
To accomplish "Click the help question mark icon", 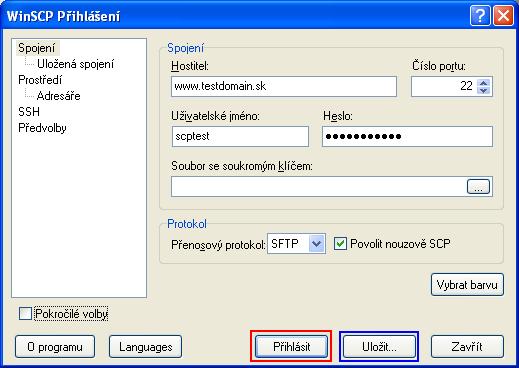I will (480, 16).
